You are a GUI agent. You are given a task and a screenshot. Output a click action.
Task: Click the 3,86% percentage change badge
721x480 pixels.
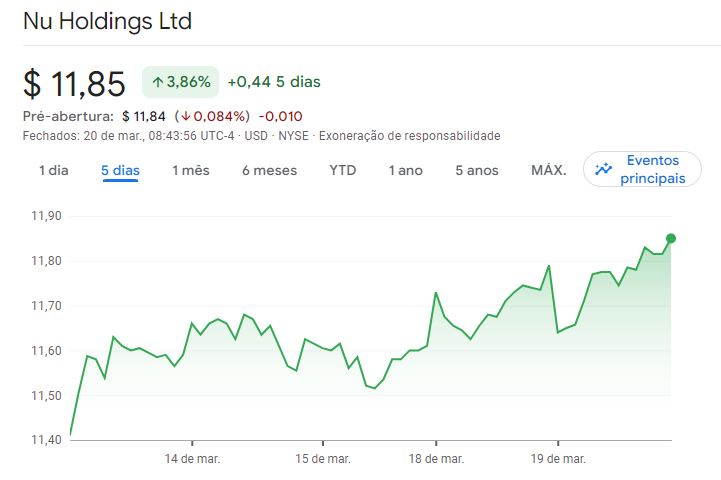click(180, 82)
